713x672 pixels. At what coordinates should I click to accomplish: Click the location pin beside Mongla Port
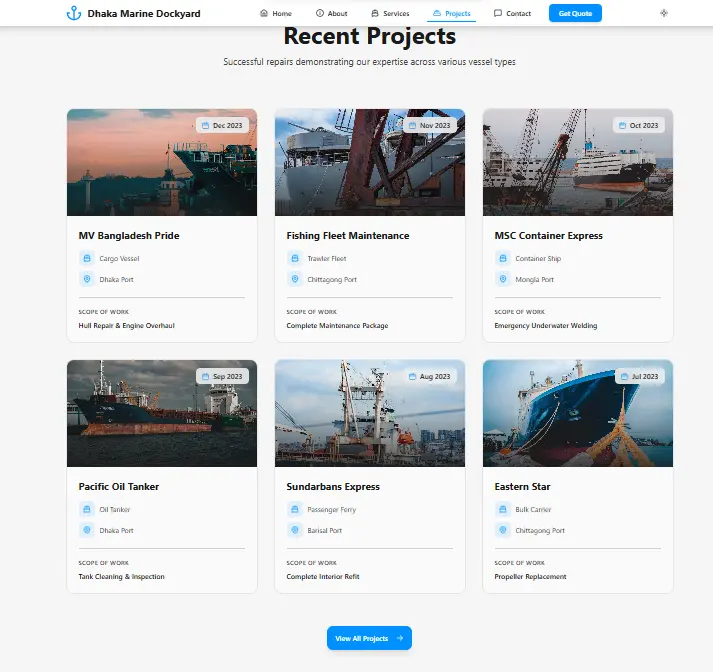coord(503,279)
